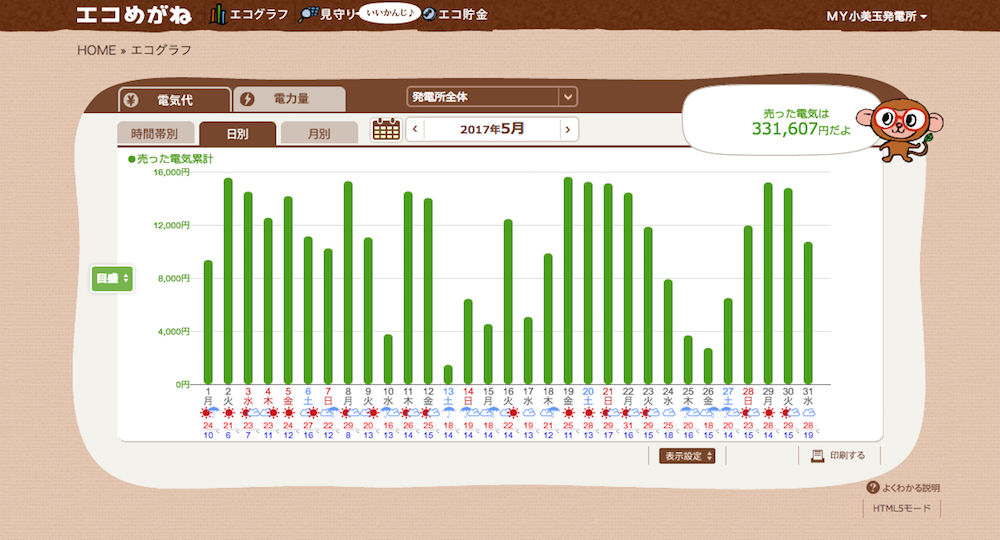This screenshot has height=540, width=1000.
Task: Select the 月別 tab
Action: tap(319, 133)
